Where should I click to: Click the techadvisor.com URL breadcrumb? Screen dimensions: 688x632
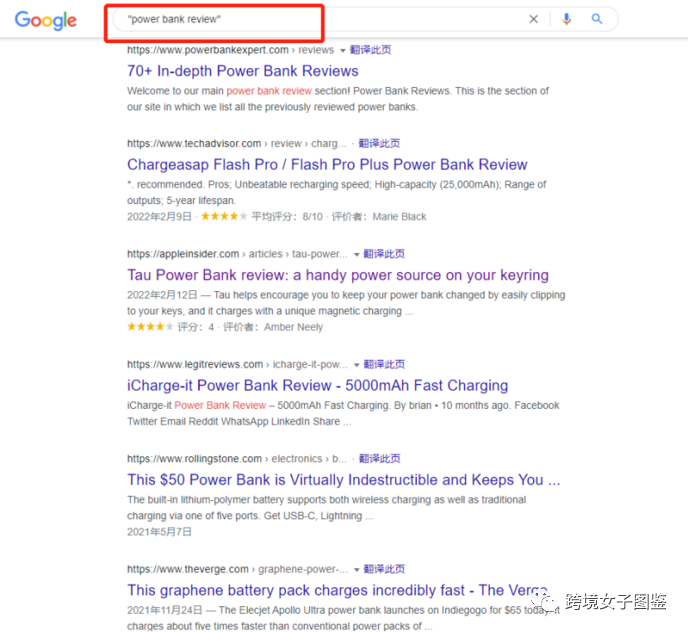coord(236,144)
